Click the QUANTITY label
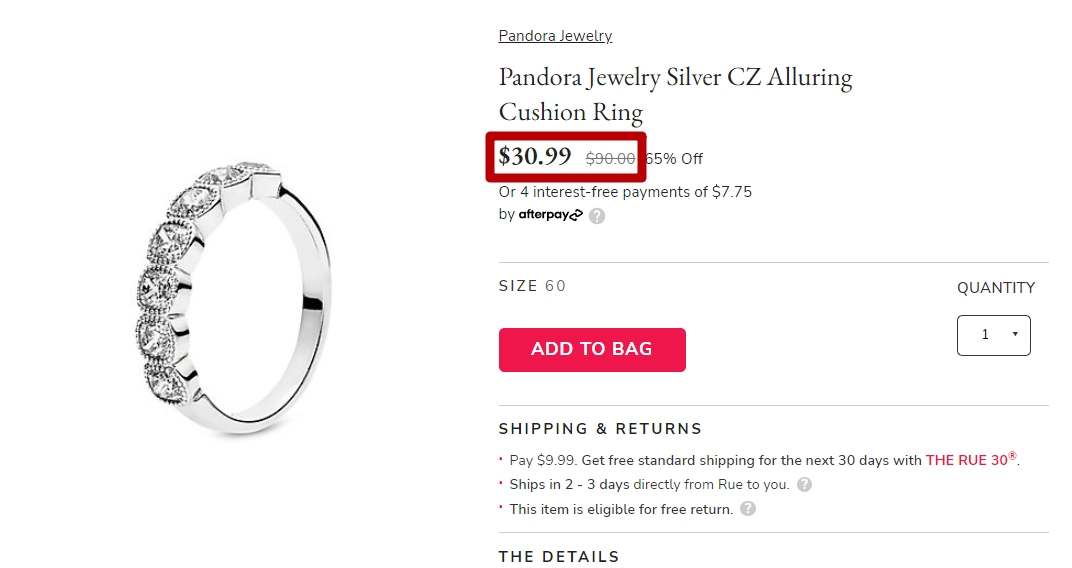Screen dimensions: 1072x568 (996, 288)
